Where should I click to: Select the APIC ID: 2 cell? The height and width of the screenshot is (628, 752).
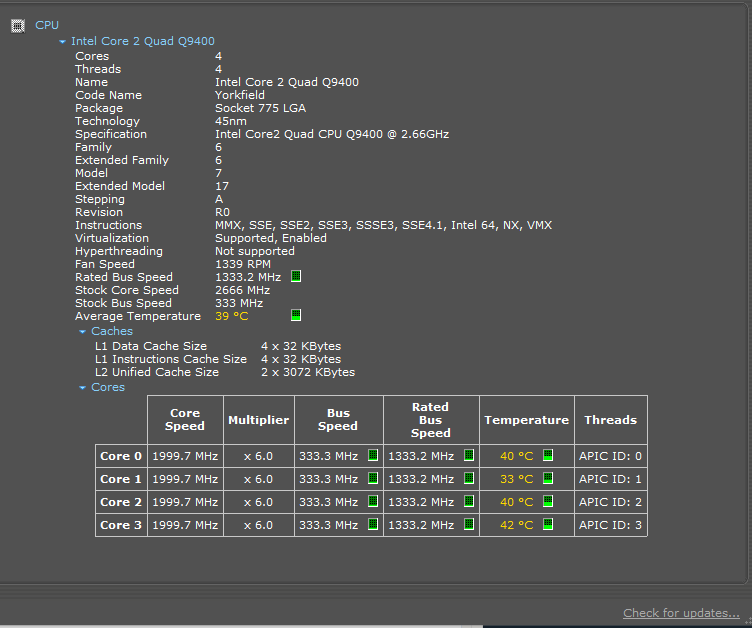610,502
